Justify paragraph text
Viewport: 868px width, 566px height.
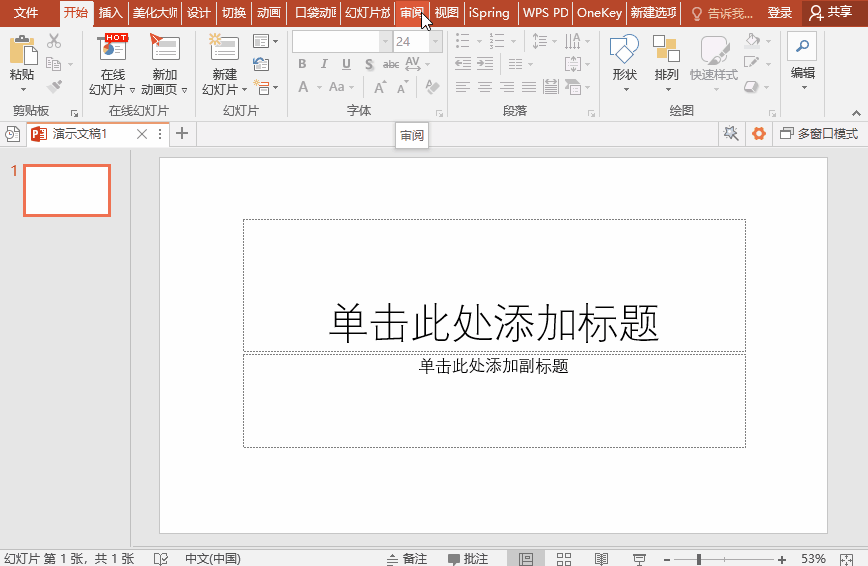529,87
